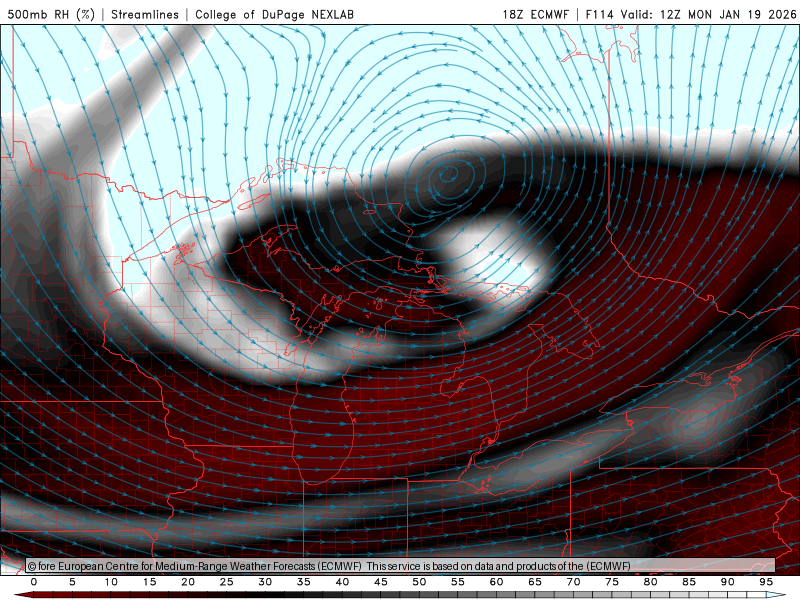
Task: Select the "F114 Valid: 12Z MON JAN 19 2026" text
Action: [691, 14]
